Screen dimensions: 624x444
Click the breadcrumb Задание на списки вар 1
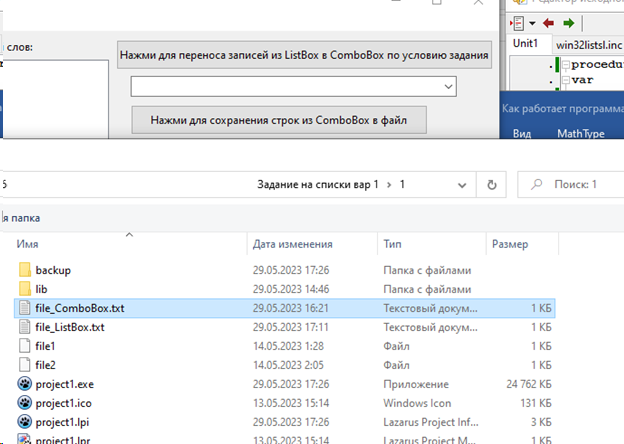point(317,185)
